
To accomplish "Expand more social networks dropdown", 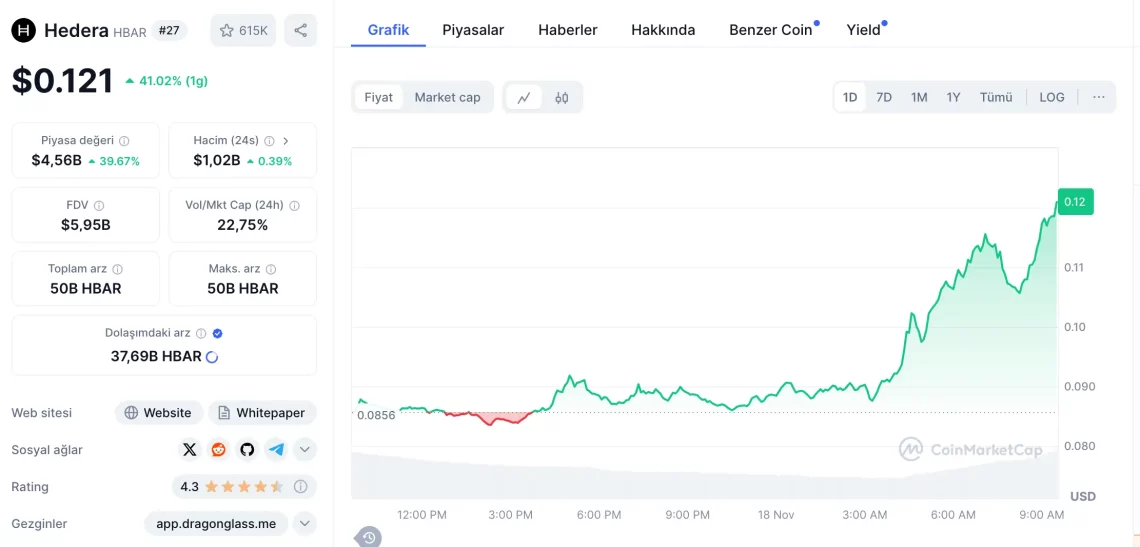I will [305, 450].
